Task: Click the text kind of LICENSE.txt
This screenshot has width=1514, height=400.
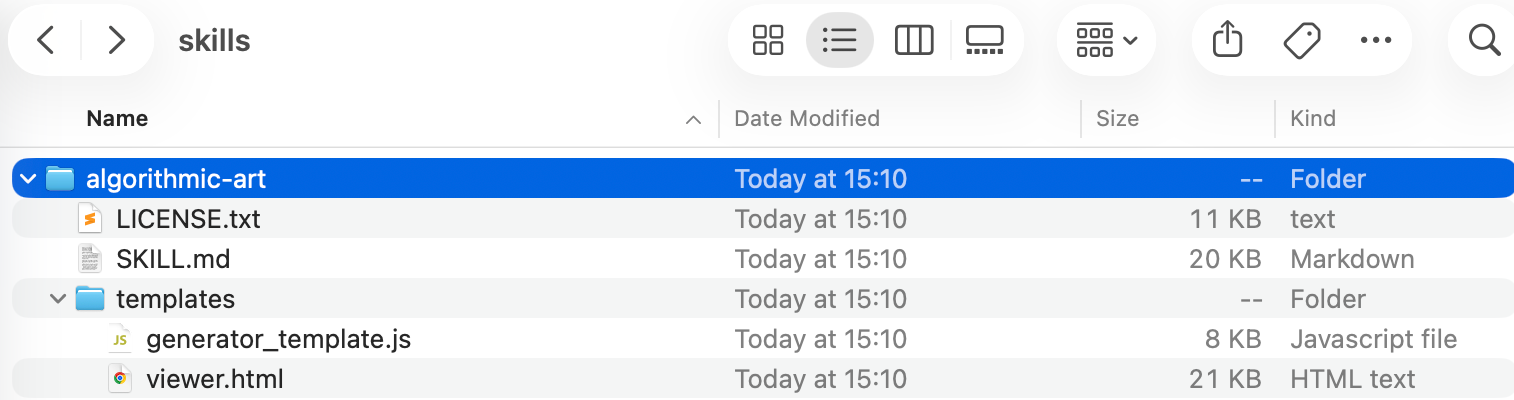Action: pos(1313,219)
